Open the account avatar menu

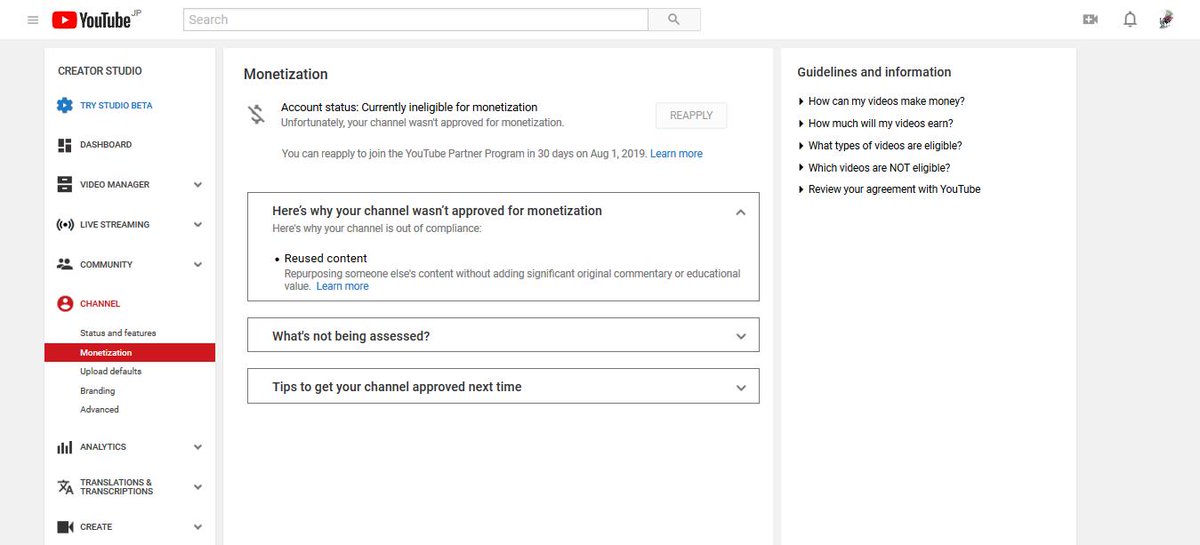pyautogui.click(x=1166, y=19)
